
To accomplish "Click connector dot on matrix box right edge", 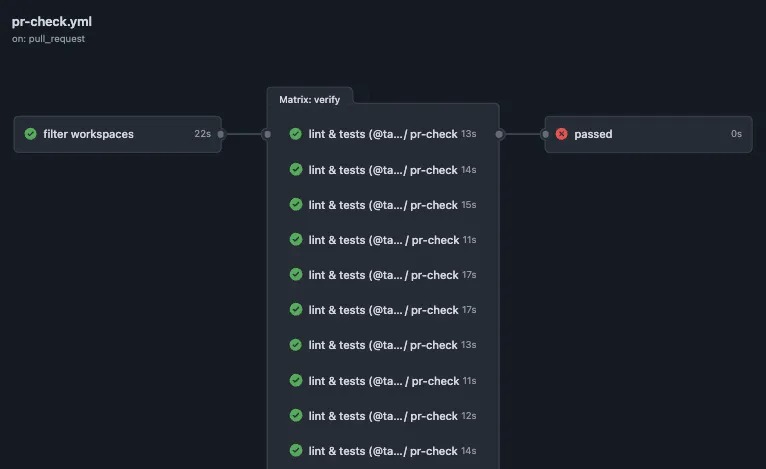I will (499, 134).
